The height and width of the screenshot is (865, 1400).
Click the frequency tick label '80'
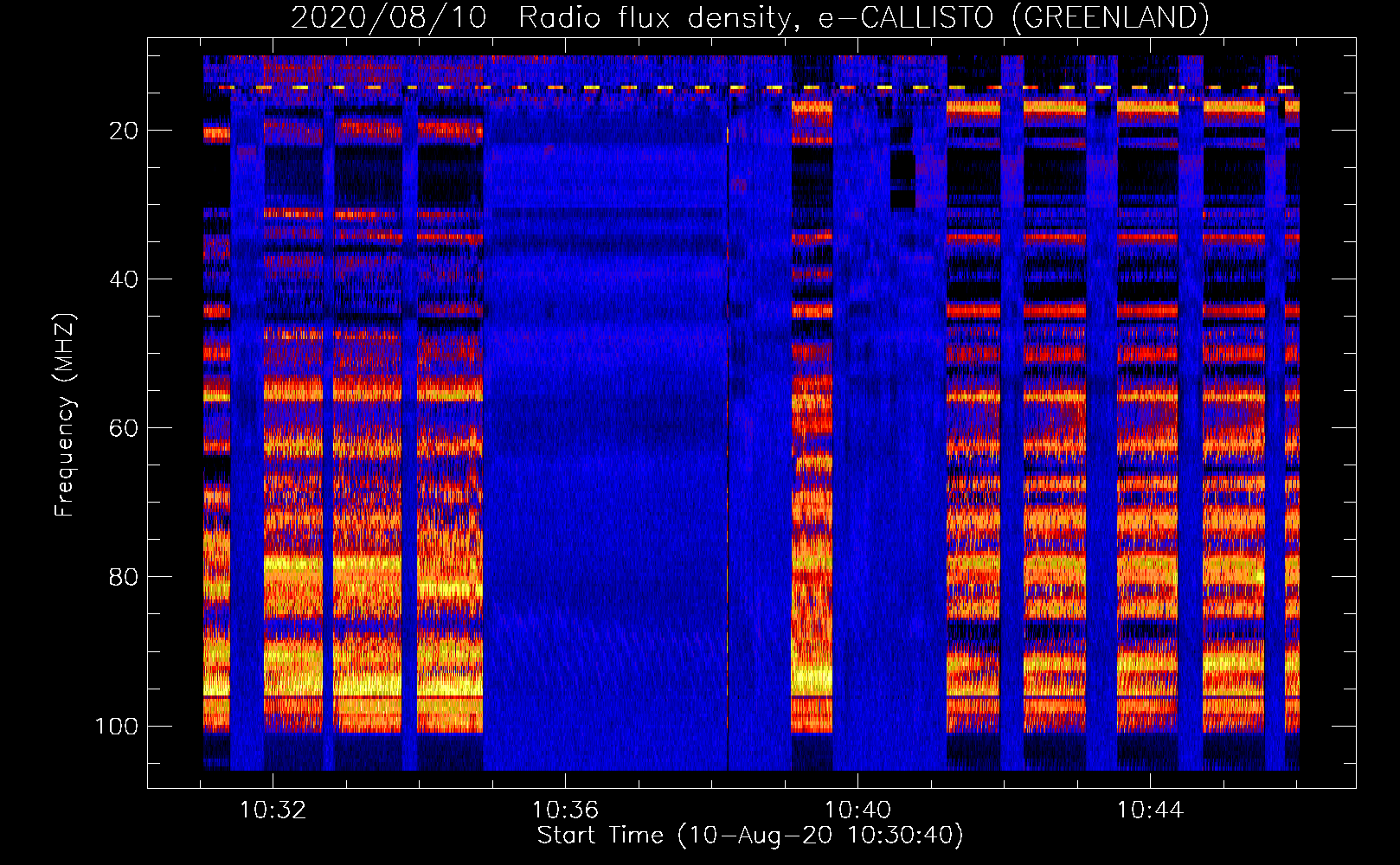click(x=124, y=577)
